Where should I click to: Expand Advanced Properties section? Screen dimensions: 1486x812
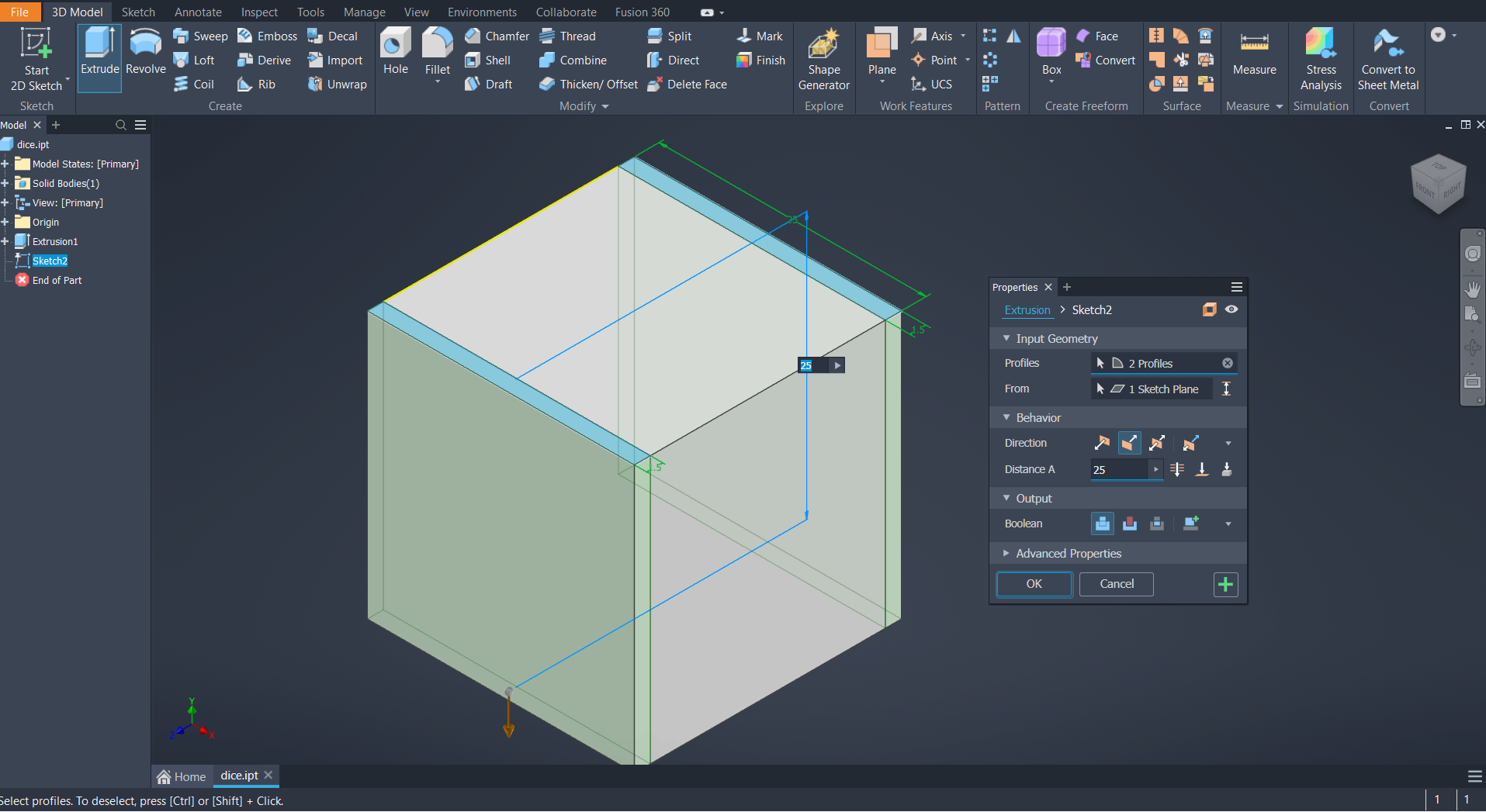pyautogui.click(x=1006, y=553)
